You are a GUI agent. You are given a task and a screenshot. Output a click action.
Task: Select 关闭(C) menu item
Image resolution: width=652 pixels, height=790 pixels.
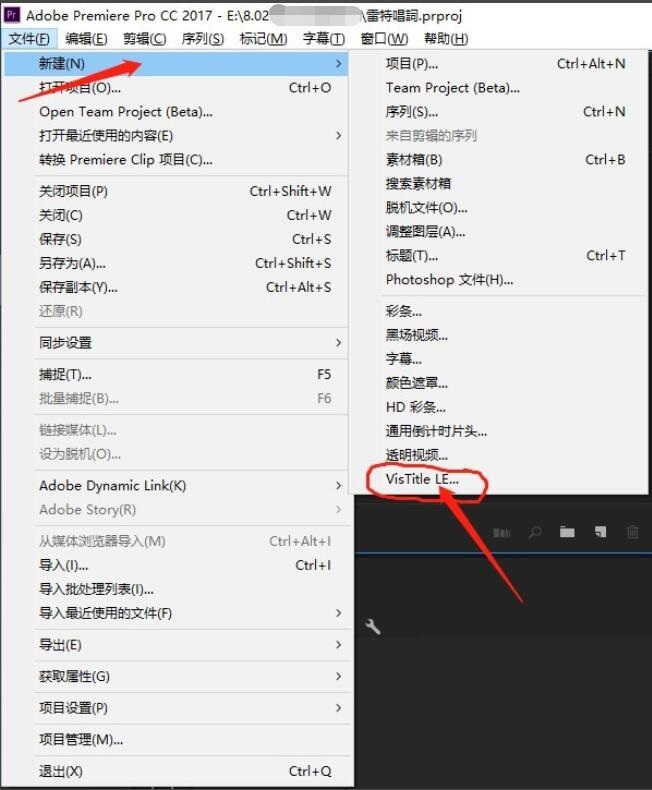pyautogui.click(x=176, y=215)
